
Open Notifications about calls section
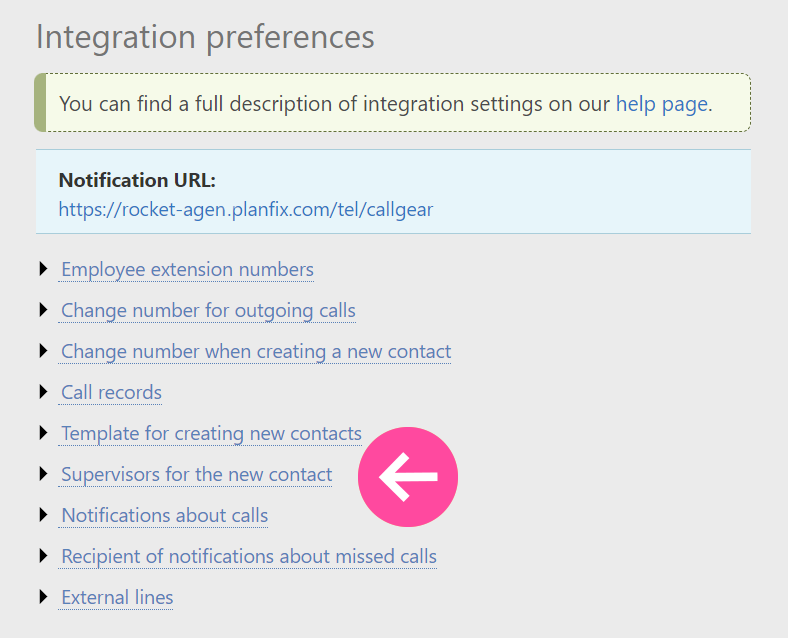[x=165, y=516]
